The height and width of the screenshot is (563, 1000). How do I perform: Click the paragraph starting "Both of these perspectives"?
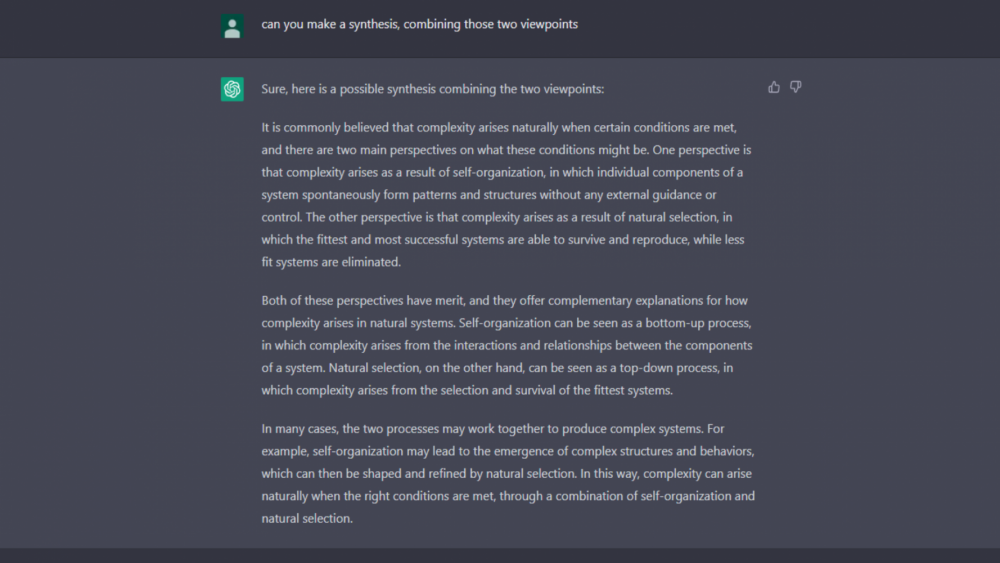pyautogui.click(x=506, y=345)
